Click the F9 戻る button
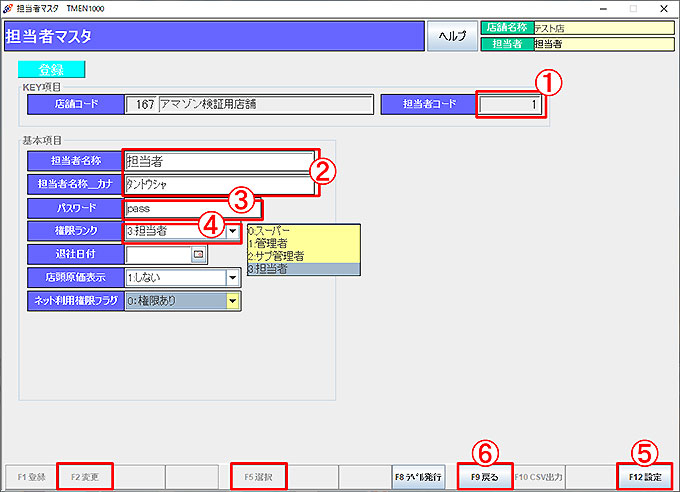This screenshot has height=492, width=680. click(485, 477)
